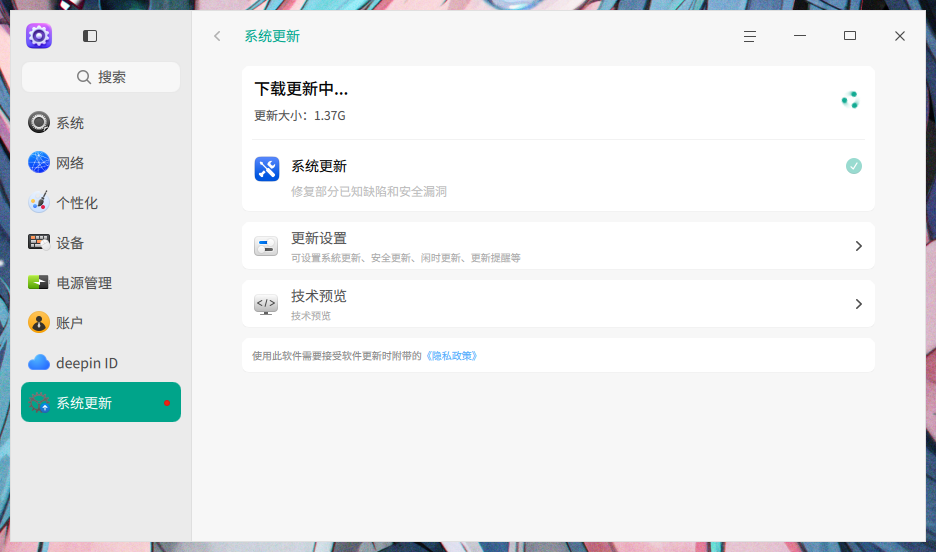The width and height of the screenshot is (936, 552).
Task: Click the Control Center gear app icon
Action: pos(39,36)
